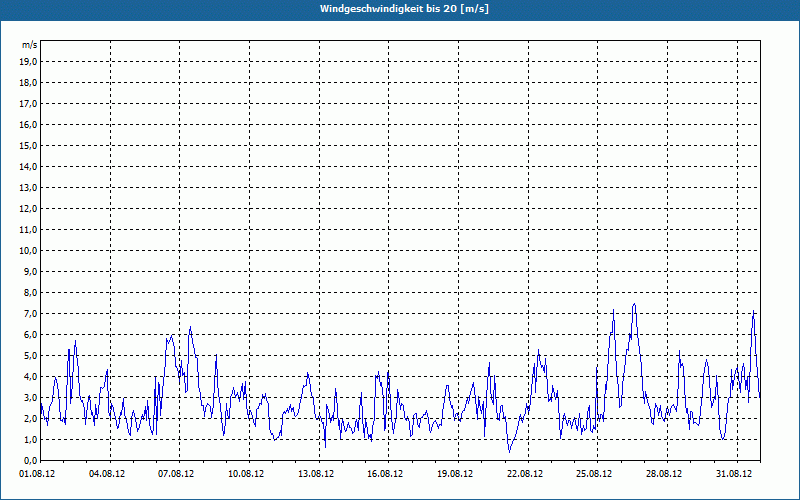Image resolution: width=800 pixels, height=500 pixels.
Task: Click the 17,0 y-axis value
Action: [x=28, y=104]
